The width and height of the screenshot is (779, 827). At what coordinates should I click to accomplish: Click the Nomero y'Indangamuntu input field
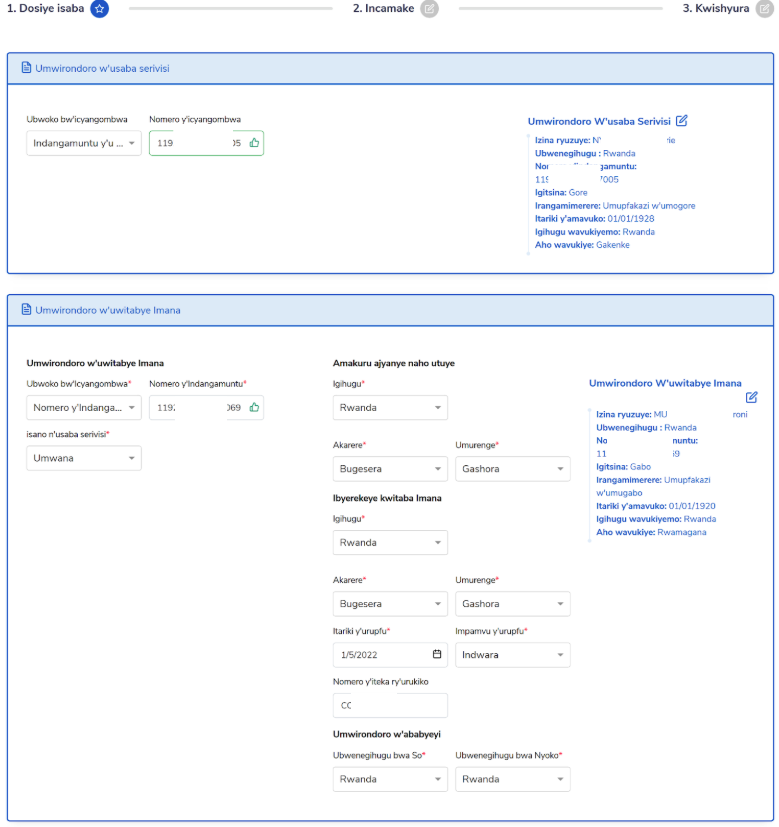pos(206,407)
